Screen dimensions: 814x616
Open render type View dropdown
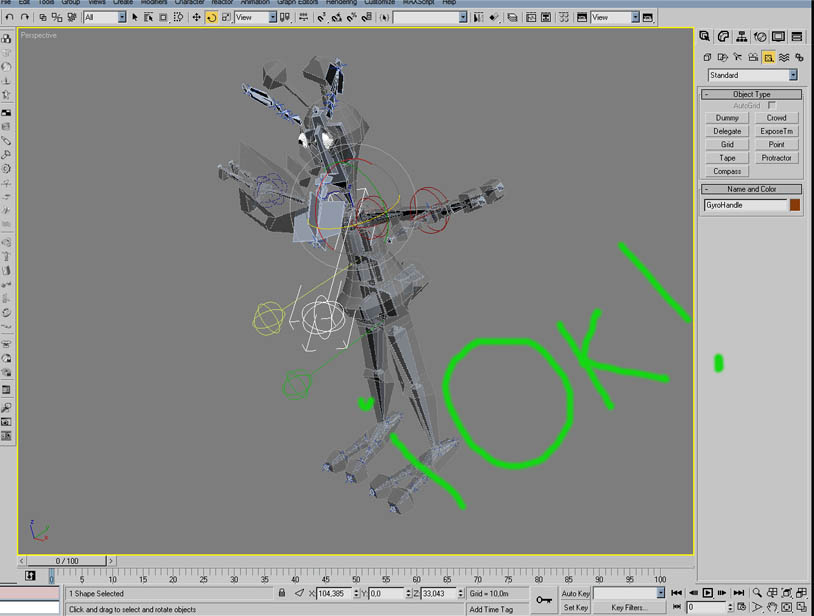click(635, 17)
